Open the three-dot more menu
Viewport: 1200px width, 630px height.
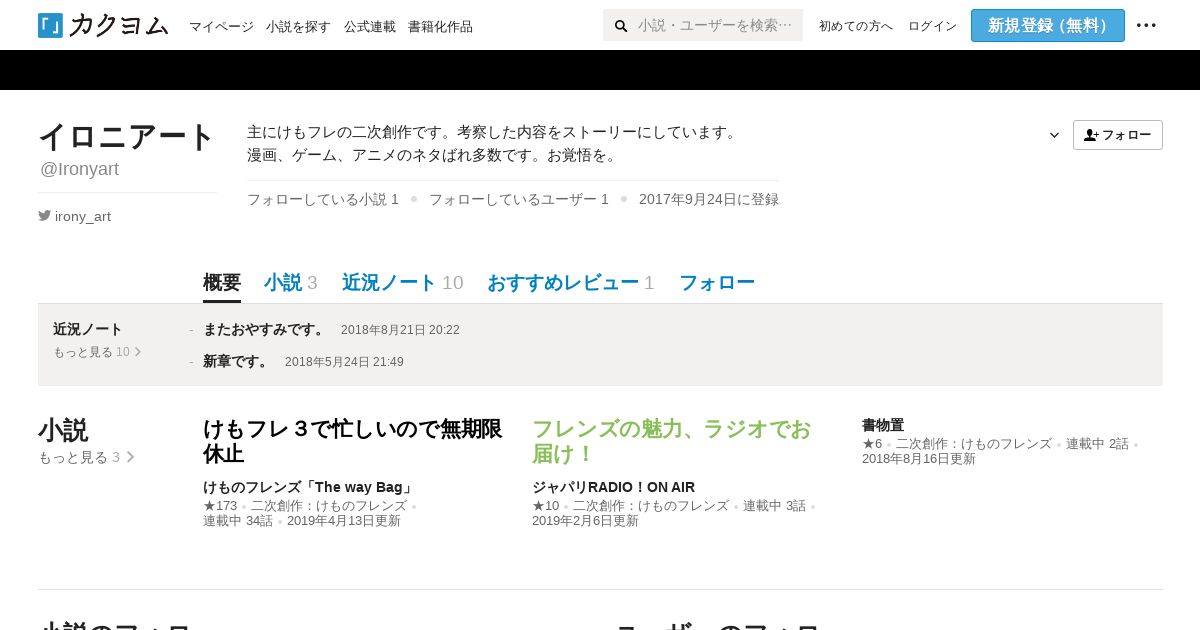1146,25
